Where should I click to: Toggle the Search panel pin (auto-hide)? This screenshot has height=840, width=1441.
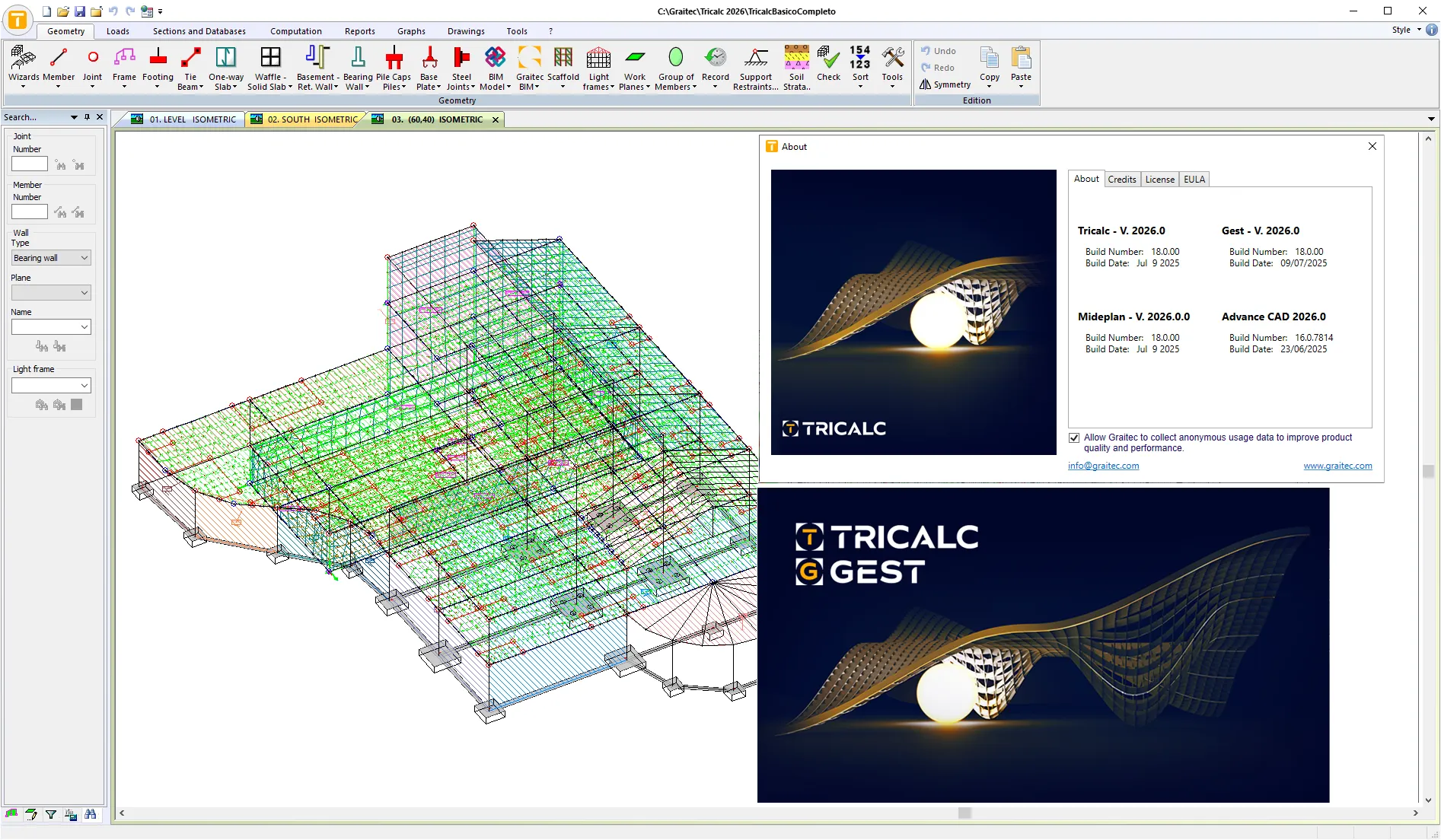point(87,117)
